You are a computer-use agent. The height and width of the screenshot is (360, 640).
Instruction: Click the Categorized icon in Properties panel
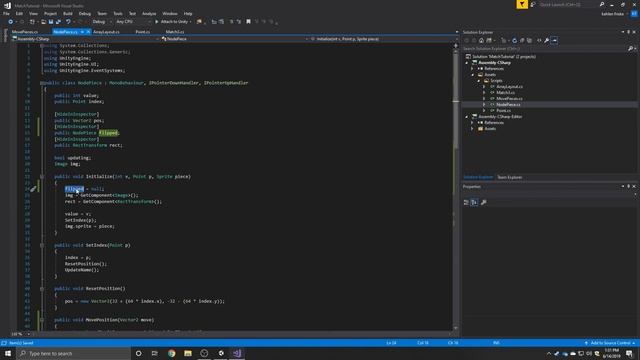click(x=466, y=202)
